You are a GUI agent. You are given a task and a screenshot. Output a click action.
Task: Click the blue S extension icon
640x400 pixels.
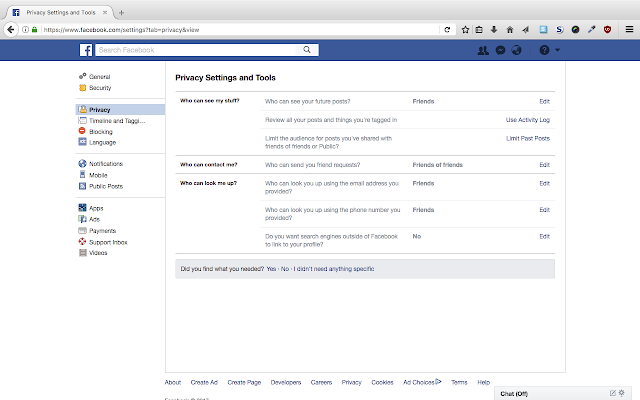[560, 29]
